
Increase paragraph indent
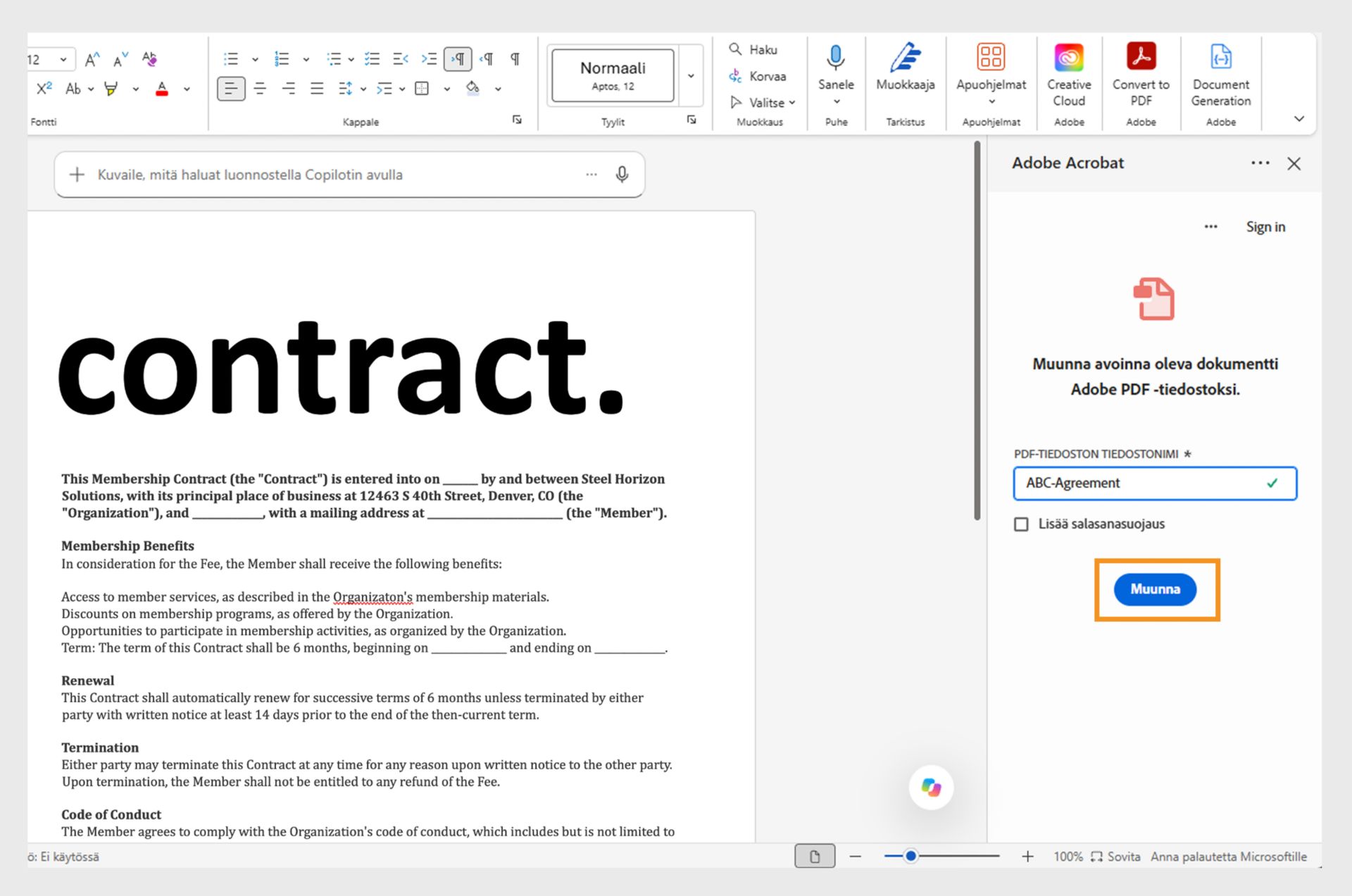coord(428,58)
